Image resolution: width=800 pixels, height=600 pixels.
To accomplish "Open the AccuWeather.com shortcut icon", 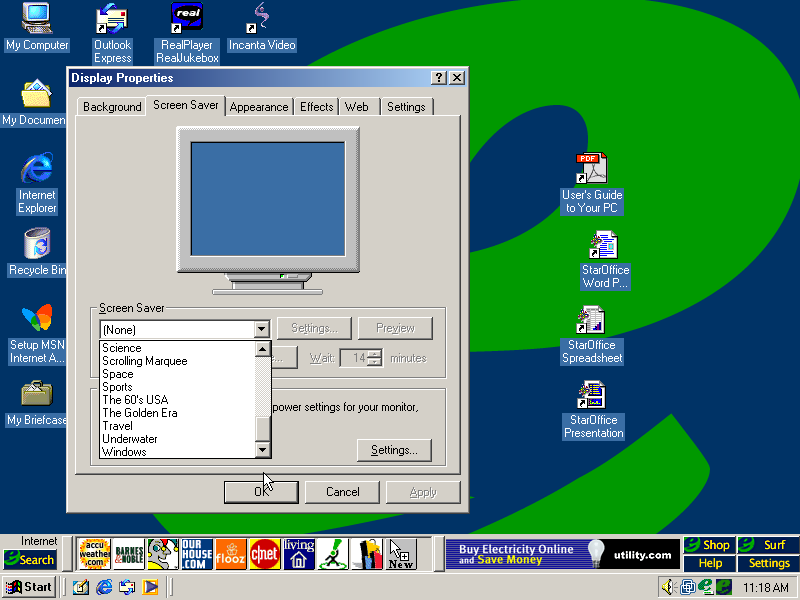I will tap(94, 554).
